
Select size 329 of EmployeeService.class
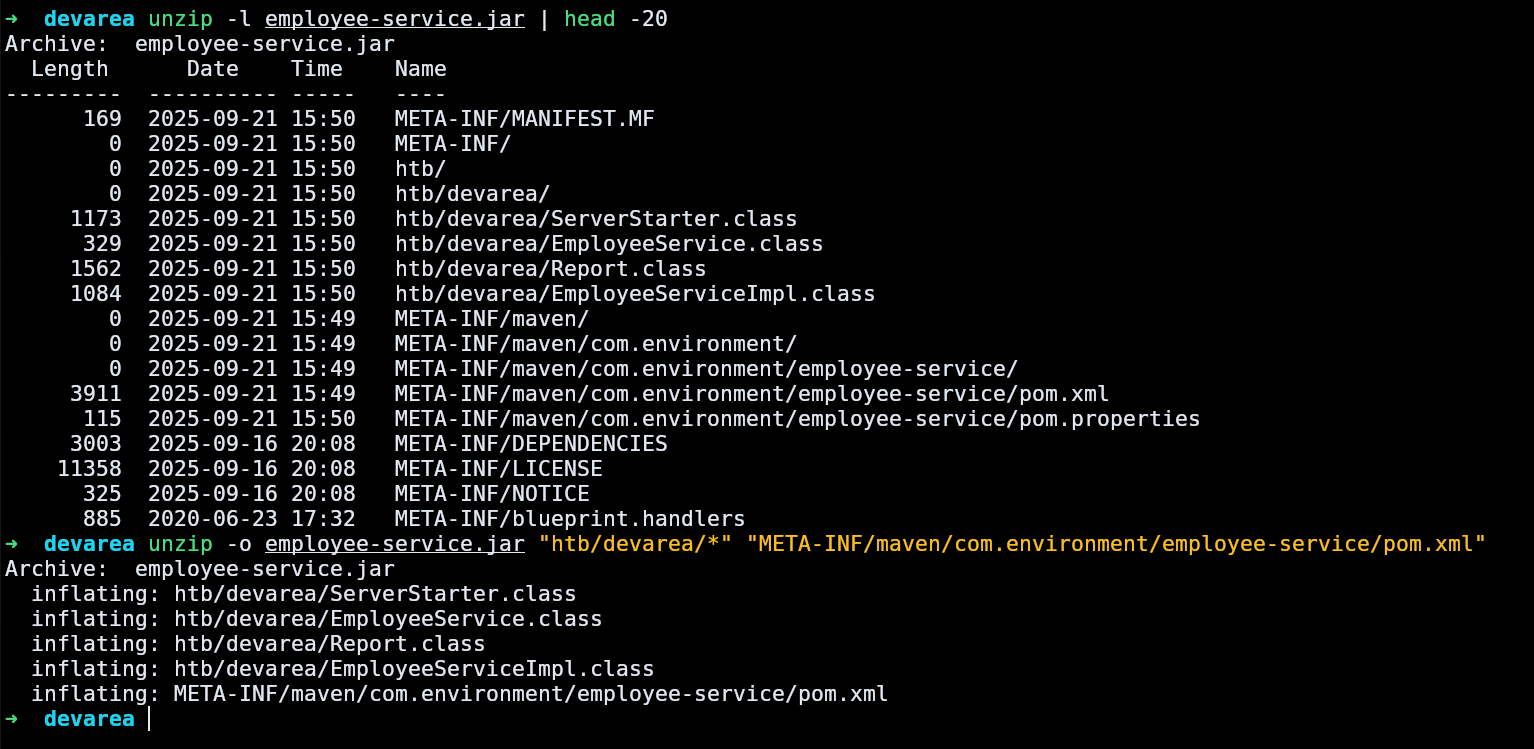pos(102,244)
